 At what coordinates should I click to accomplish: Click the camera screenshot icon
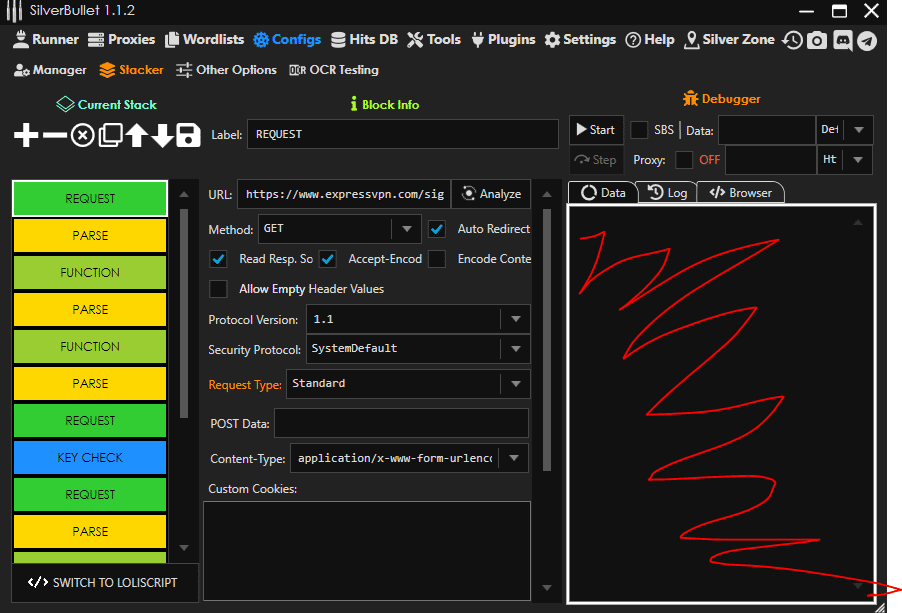pyautogui.click(x=817, y=40)
